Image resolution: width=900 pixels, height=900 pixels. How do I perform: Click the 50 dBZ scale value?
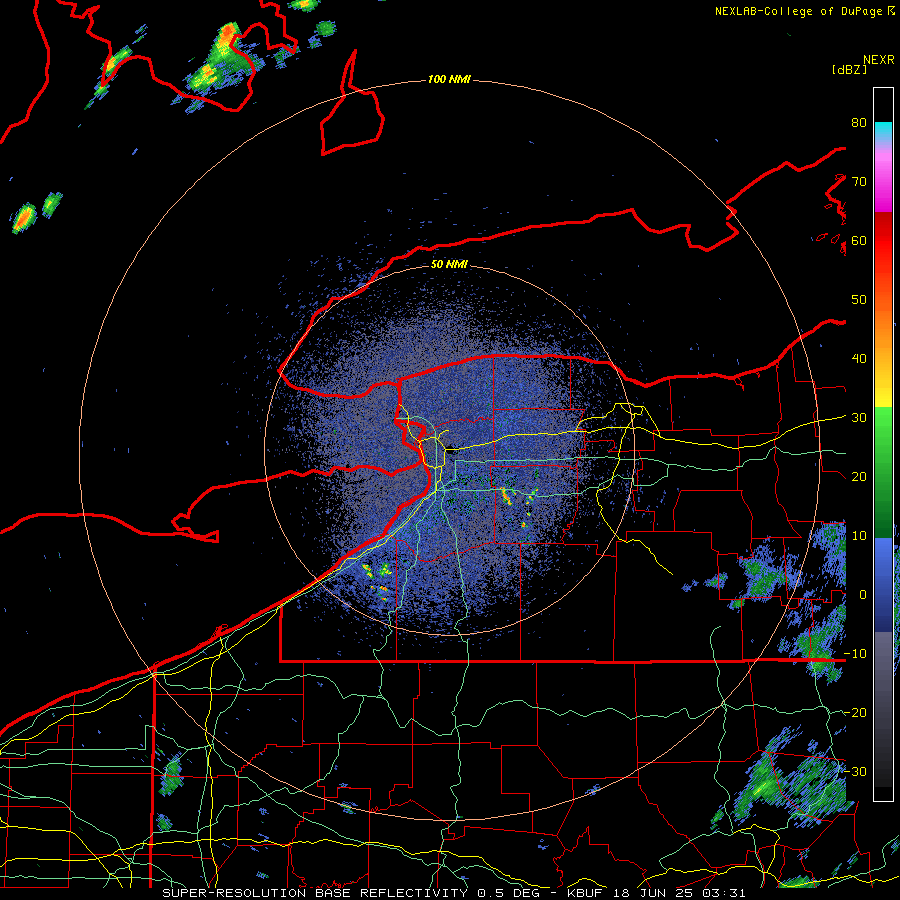pyautogui.click(x=859, y=300)
